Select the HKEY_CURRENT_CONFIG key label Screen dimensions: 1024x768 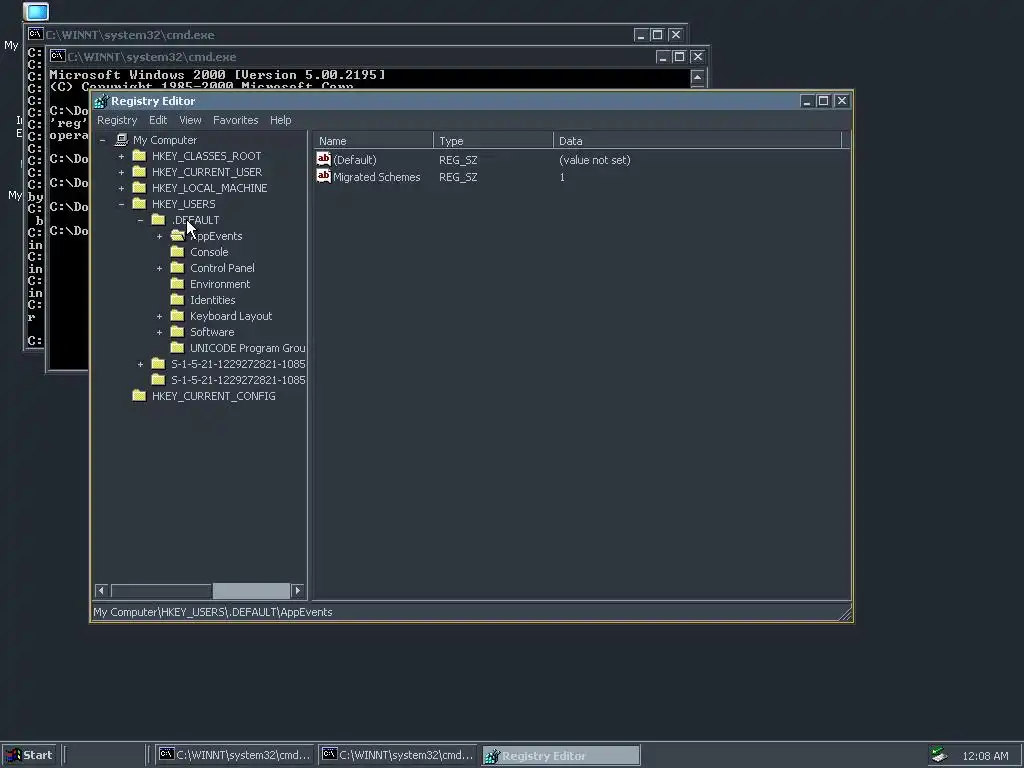tap(214, 396)
